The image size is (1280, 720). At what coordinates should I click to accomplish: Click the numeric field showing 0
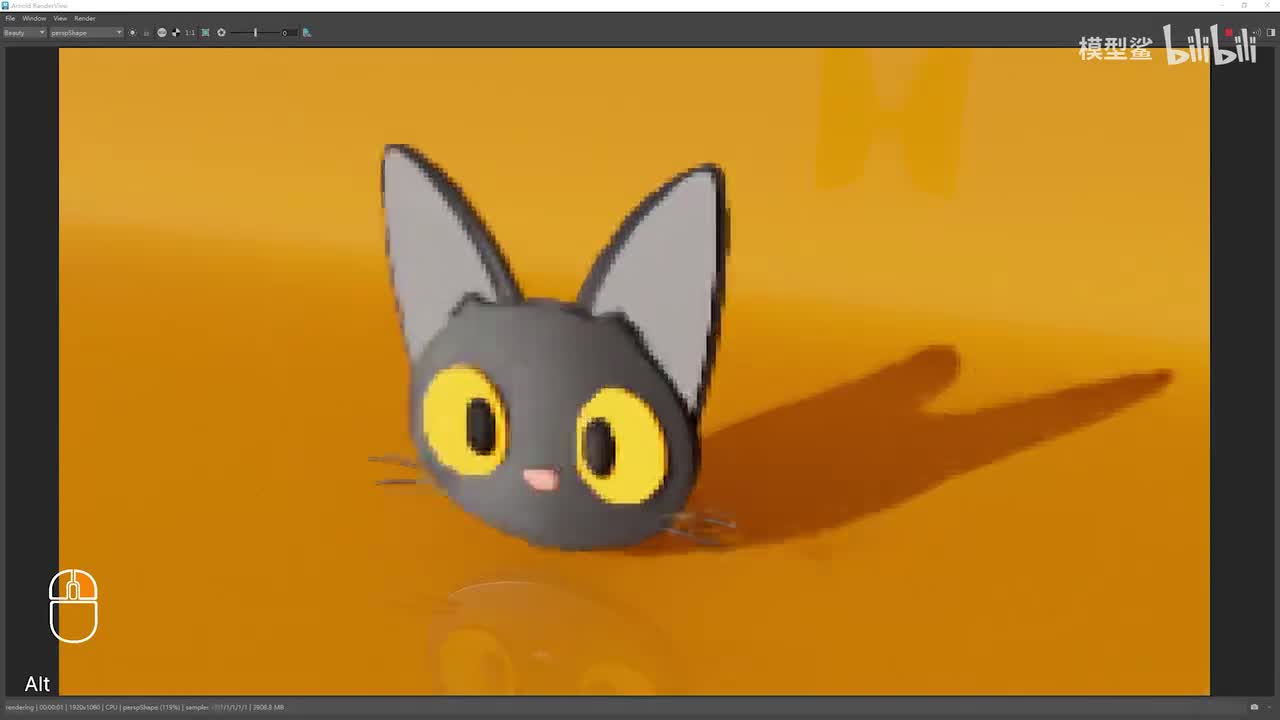[287, 33]
